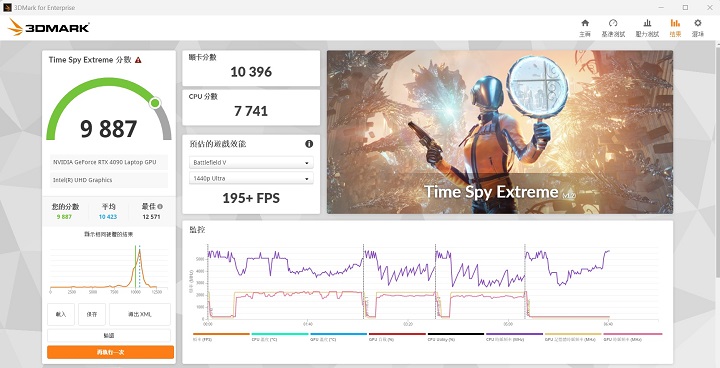Image resolution: width=720 pixels, height=368 pixels.
Task: Click the red warning triangle beside Time Spy Extreme
Action: click(138, 60)
